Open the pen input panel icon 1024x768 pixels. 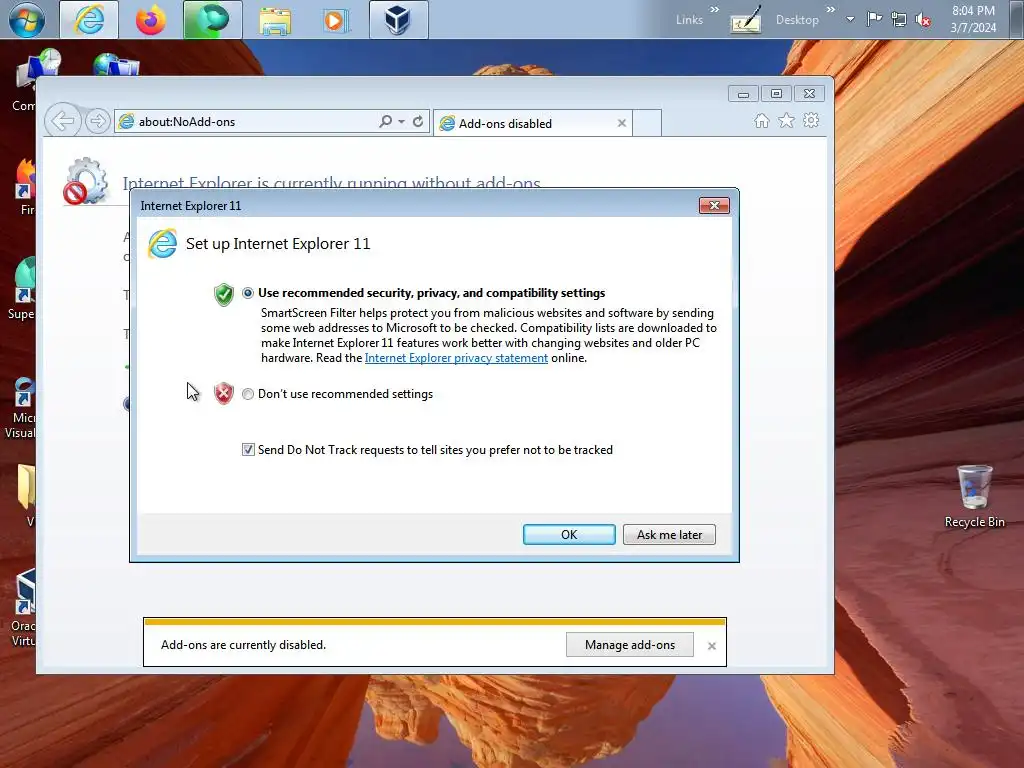745,20
